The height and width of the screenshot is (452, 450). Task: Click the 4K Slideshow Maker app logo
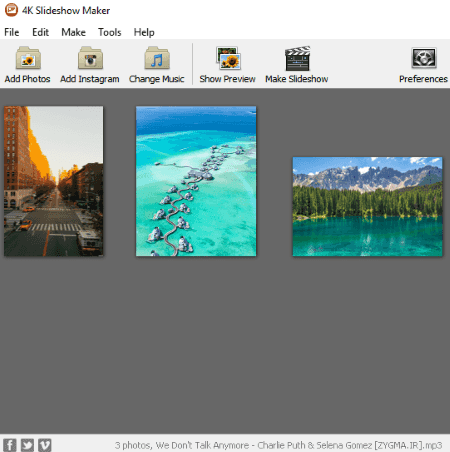11,10
